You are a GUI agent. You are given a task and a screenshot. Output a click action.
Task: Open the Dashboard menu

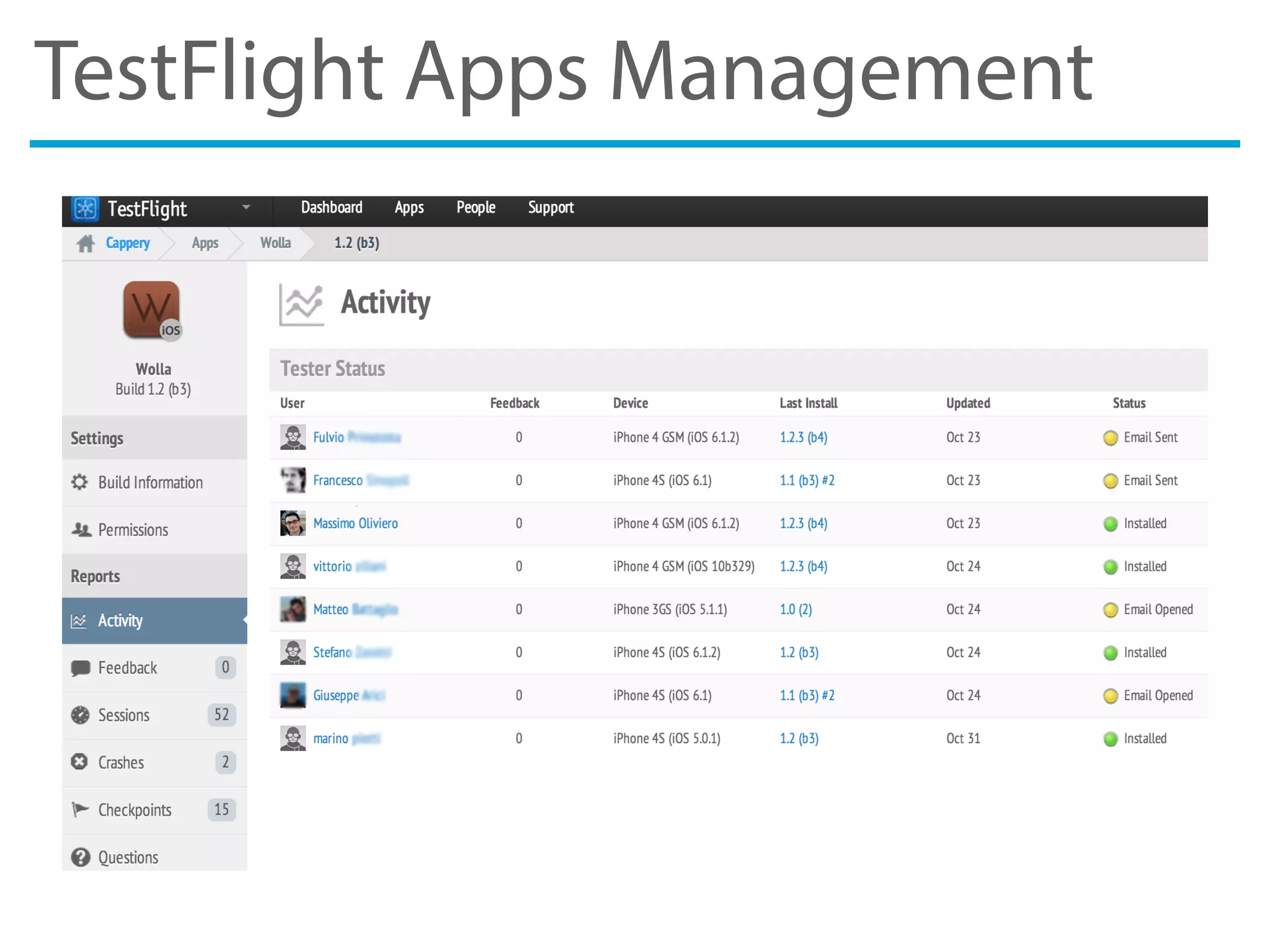coord(332,208)
